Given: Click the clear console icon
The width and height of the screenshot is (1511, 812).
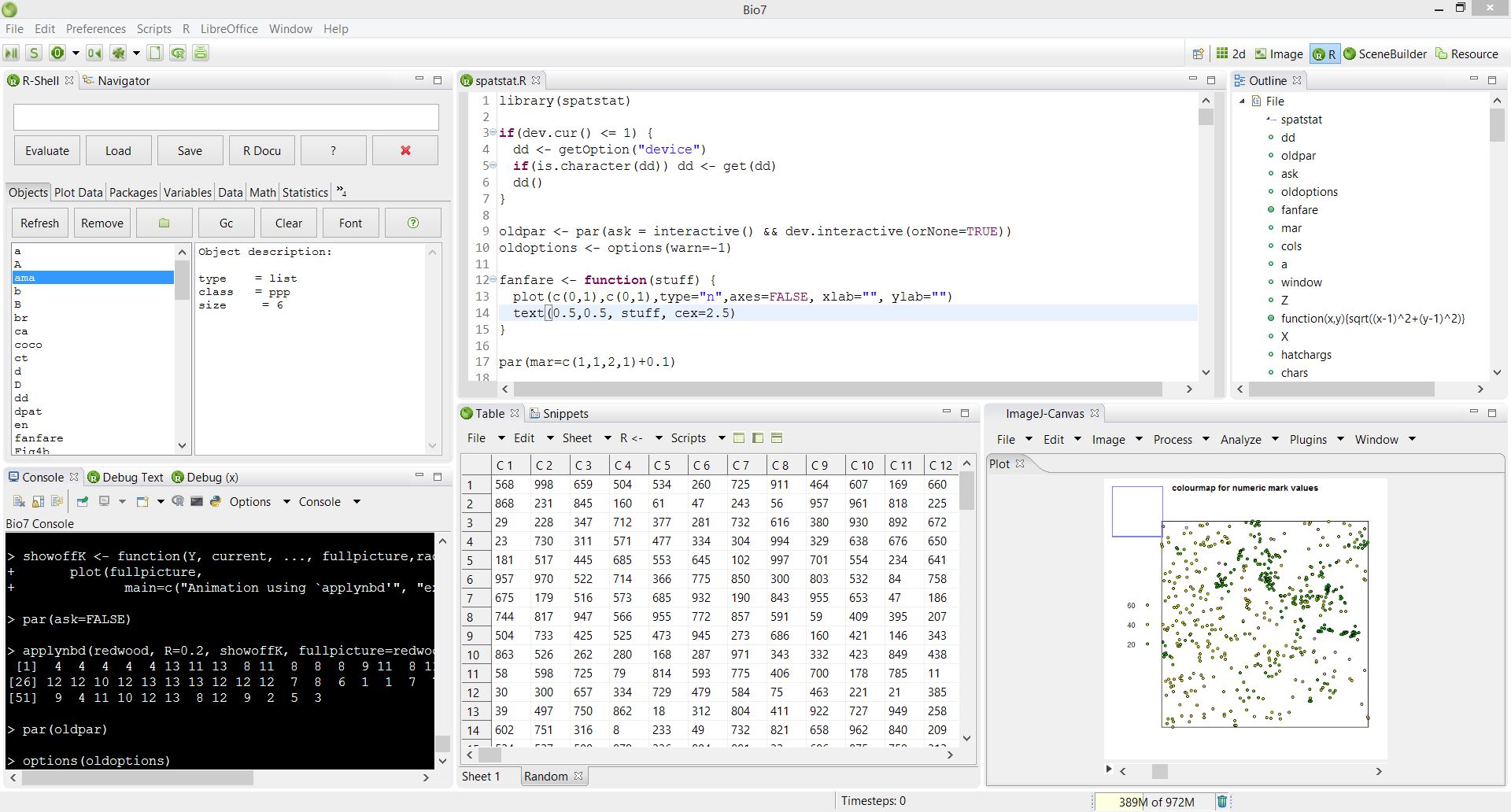Looking at the screenshot, I should (x=19, y=501).
